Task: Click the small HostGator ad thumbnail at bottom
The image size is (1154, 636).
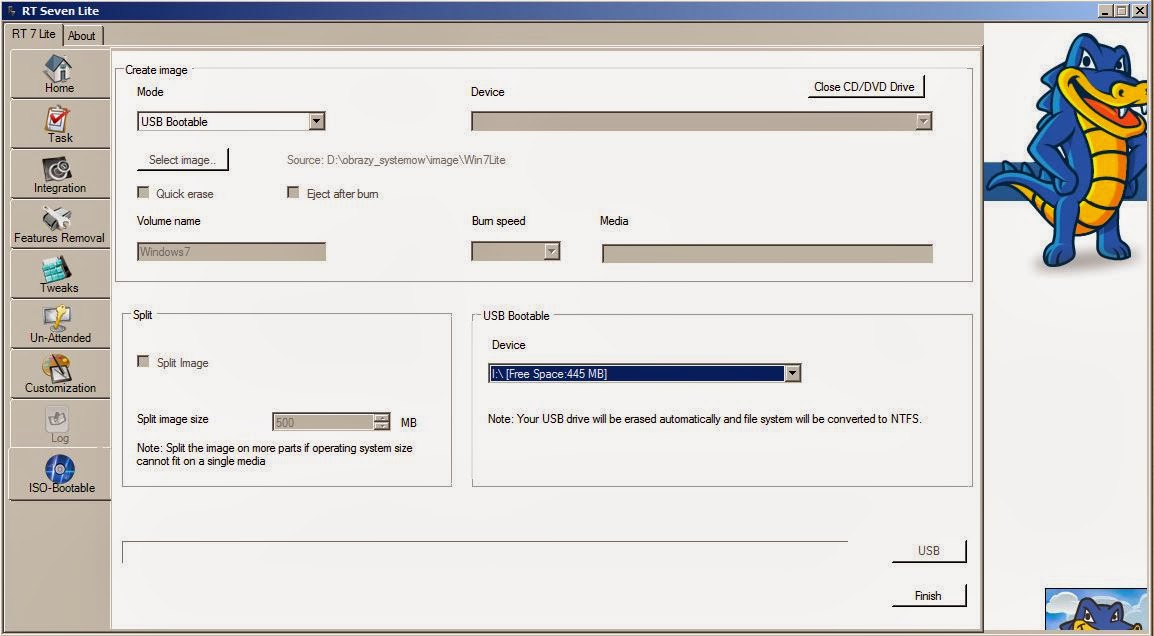Action: coord(1096,610)
